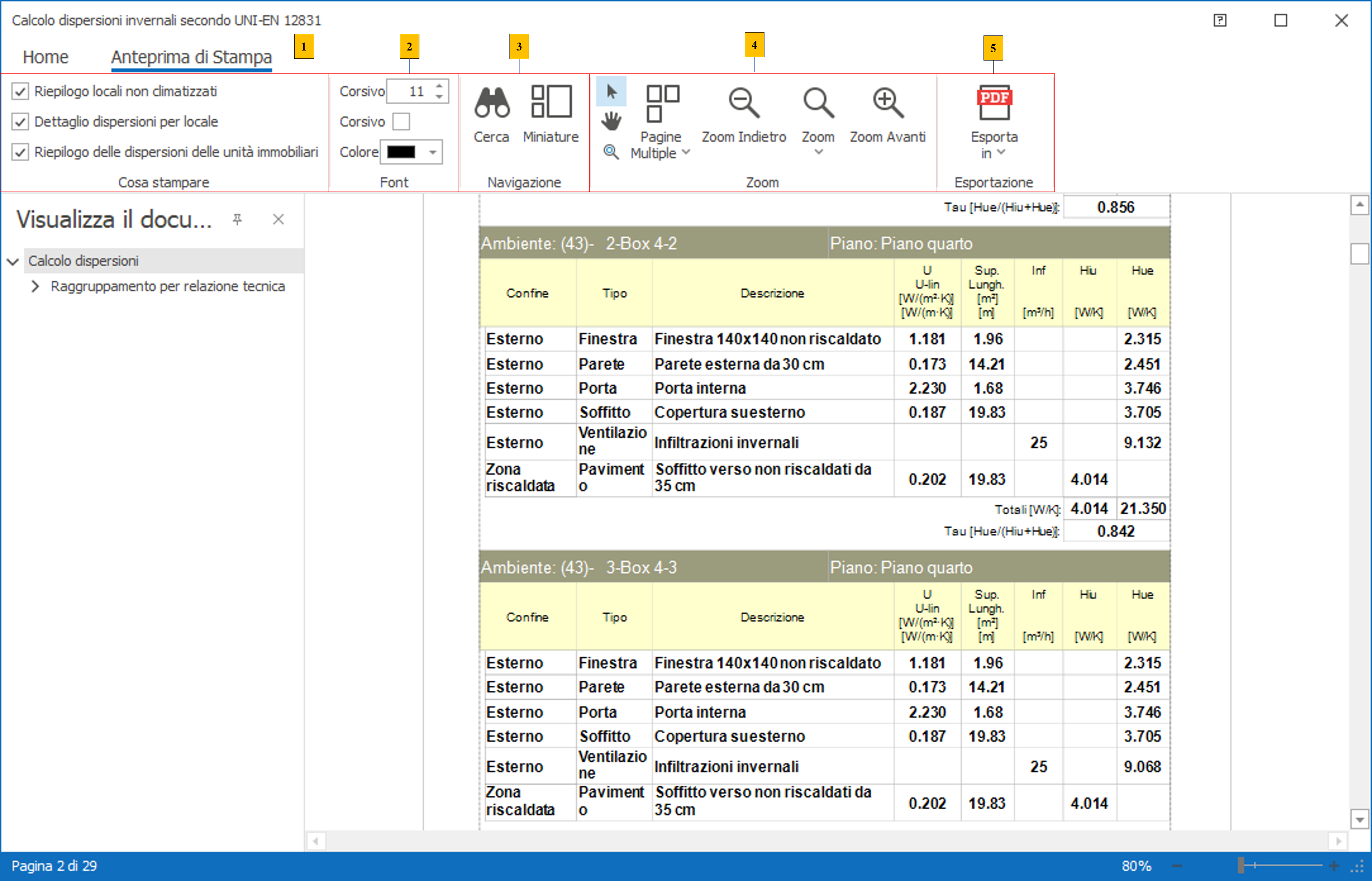1372x881 pixels.
Task: Activate the hand pan tool
Action: (x=611, y=121)
